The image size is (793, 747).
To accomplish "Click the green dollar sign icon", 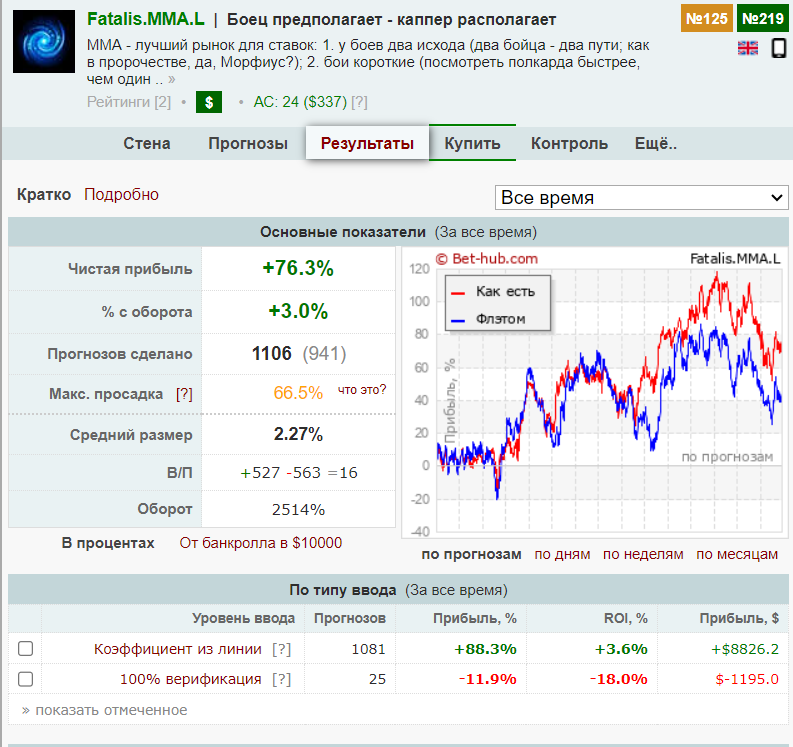I will [x=208, y=102].
